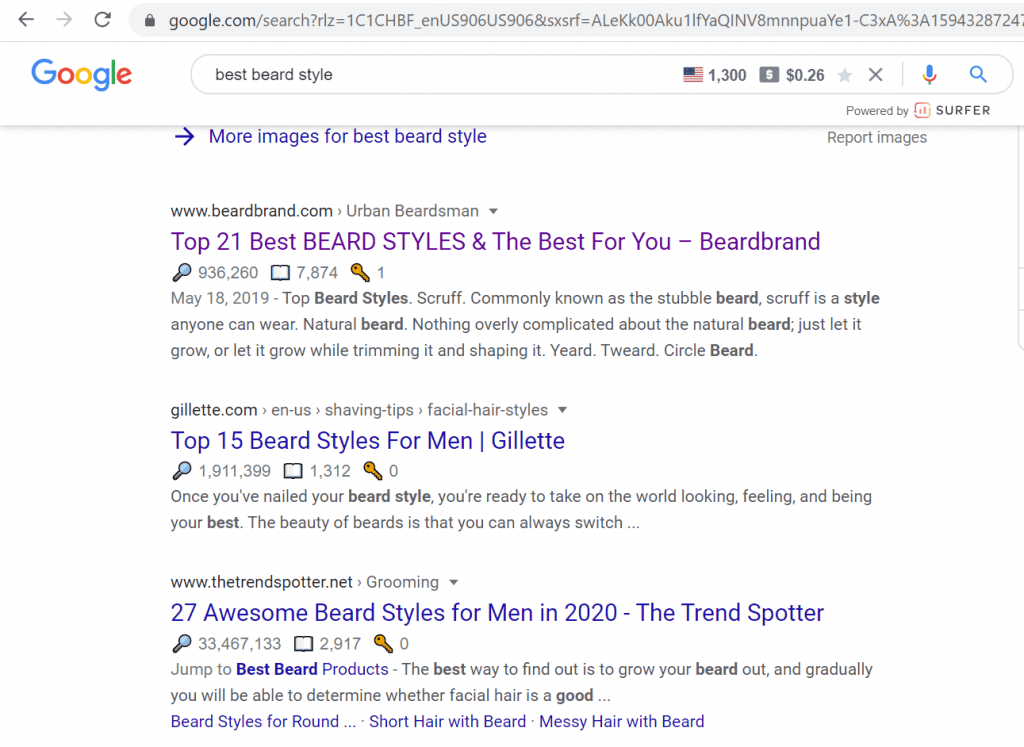Click the key icon for Trend Spotter result
The width and height of the screenshot is (1024, 747).
click(x=383, y=643)
